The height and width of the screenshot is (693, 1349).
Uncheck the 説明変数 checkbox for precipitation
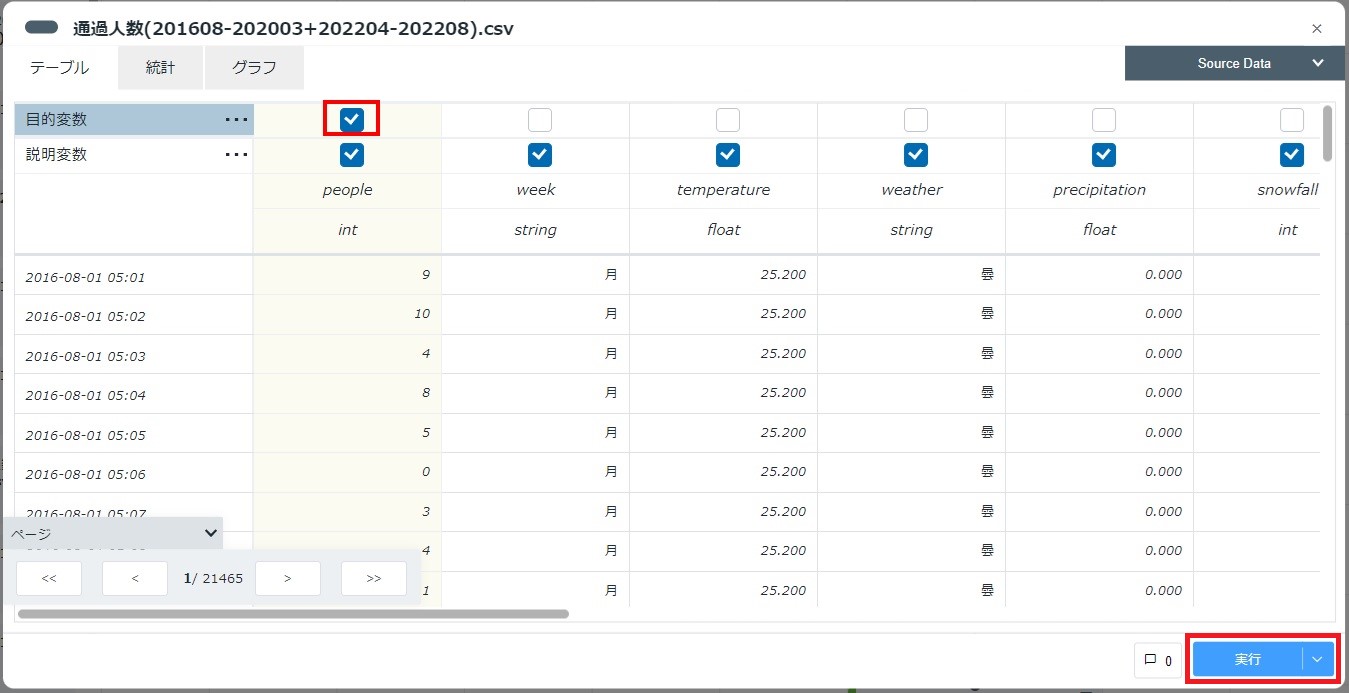click(1104, 155)
